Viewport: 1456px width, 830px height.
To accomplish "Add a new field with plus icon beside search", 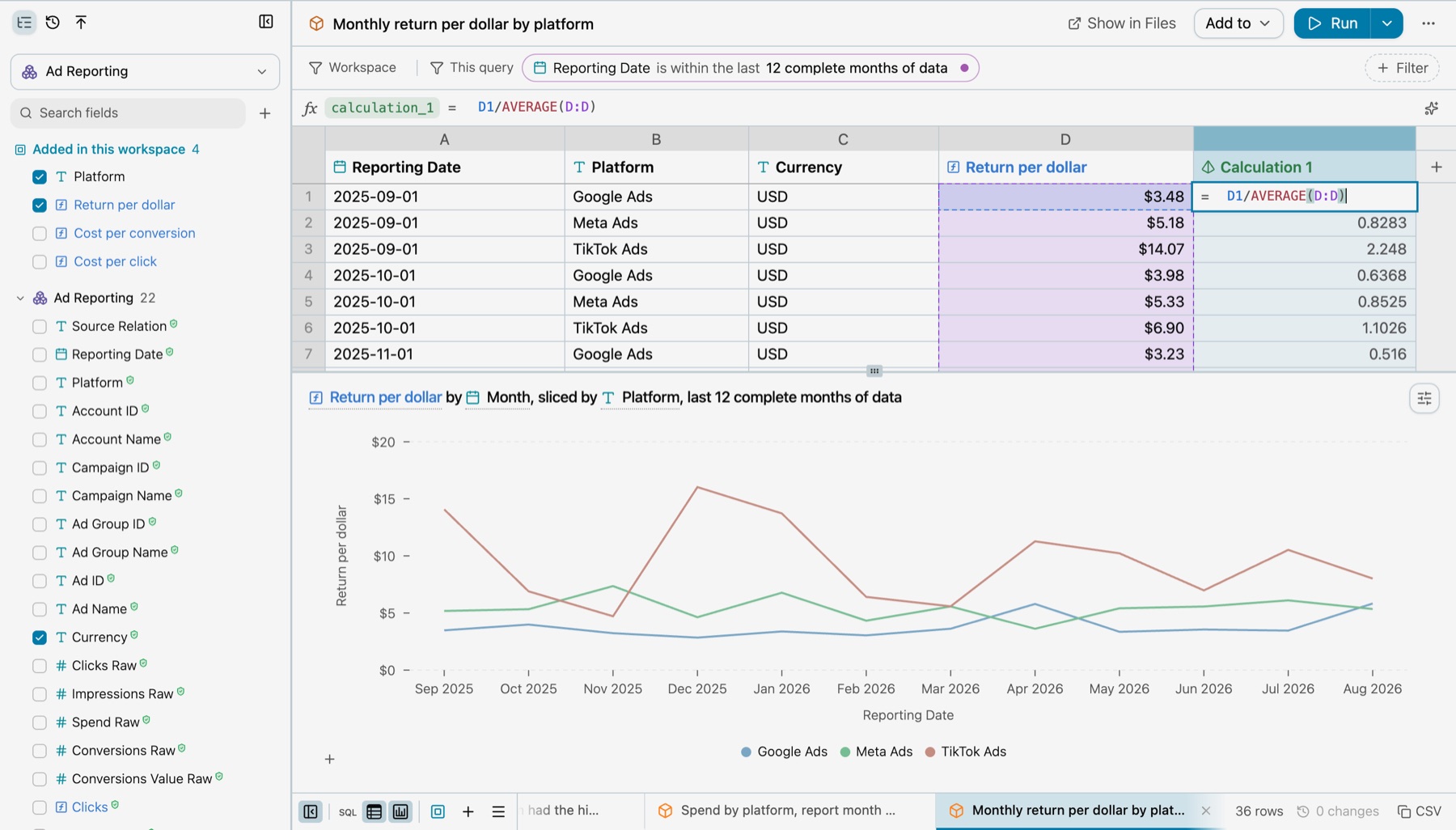I will 265,113.
